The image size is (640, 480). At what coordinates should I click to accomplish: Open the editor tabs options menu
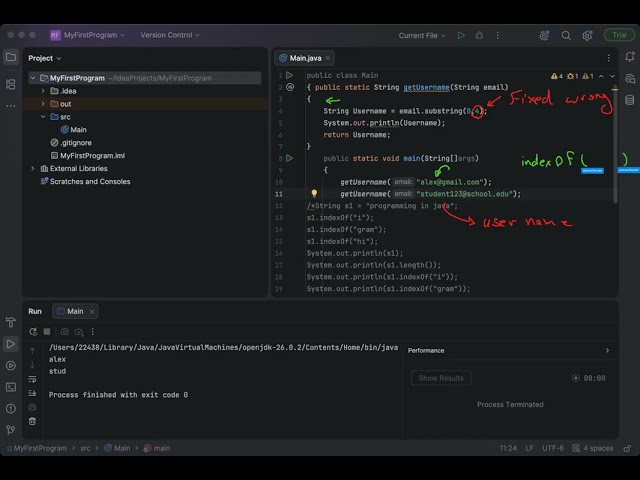tap(609, 58)
